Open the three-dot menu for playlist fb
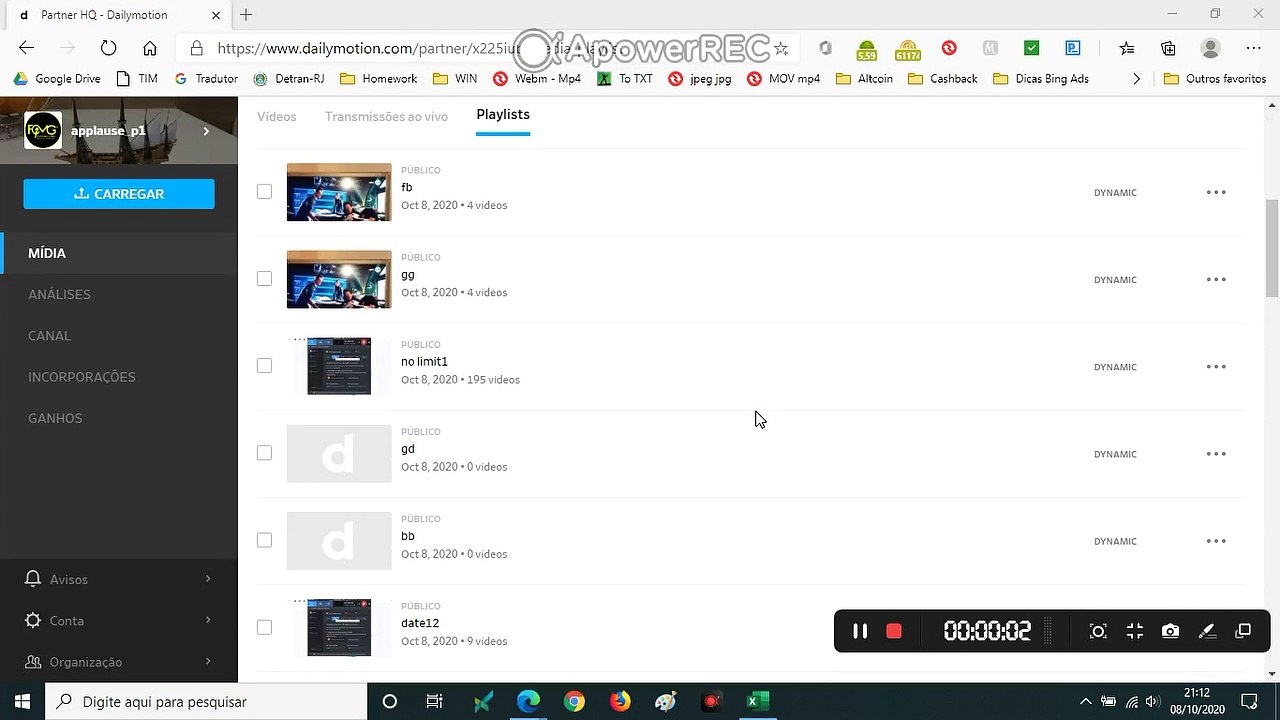 coord(1216,192)
